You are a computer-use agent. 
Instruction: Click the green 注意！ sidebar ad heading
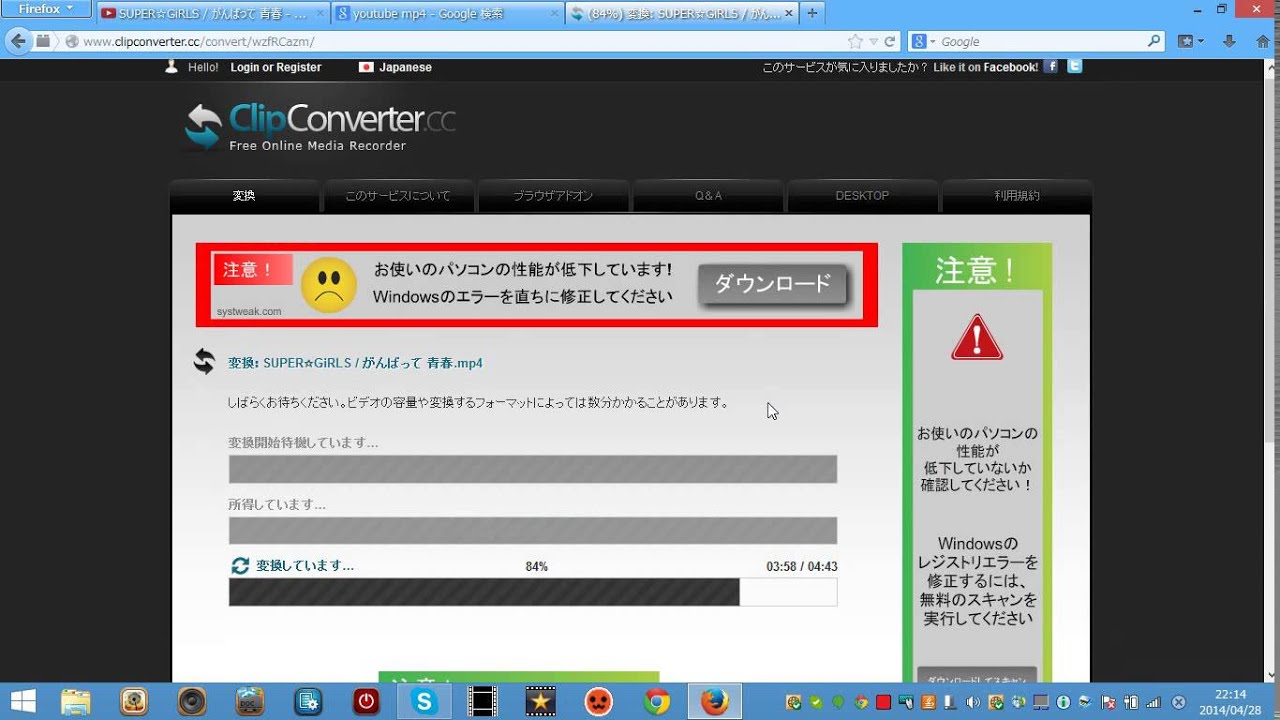(976, 270)
